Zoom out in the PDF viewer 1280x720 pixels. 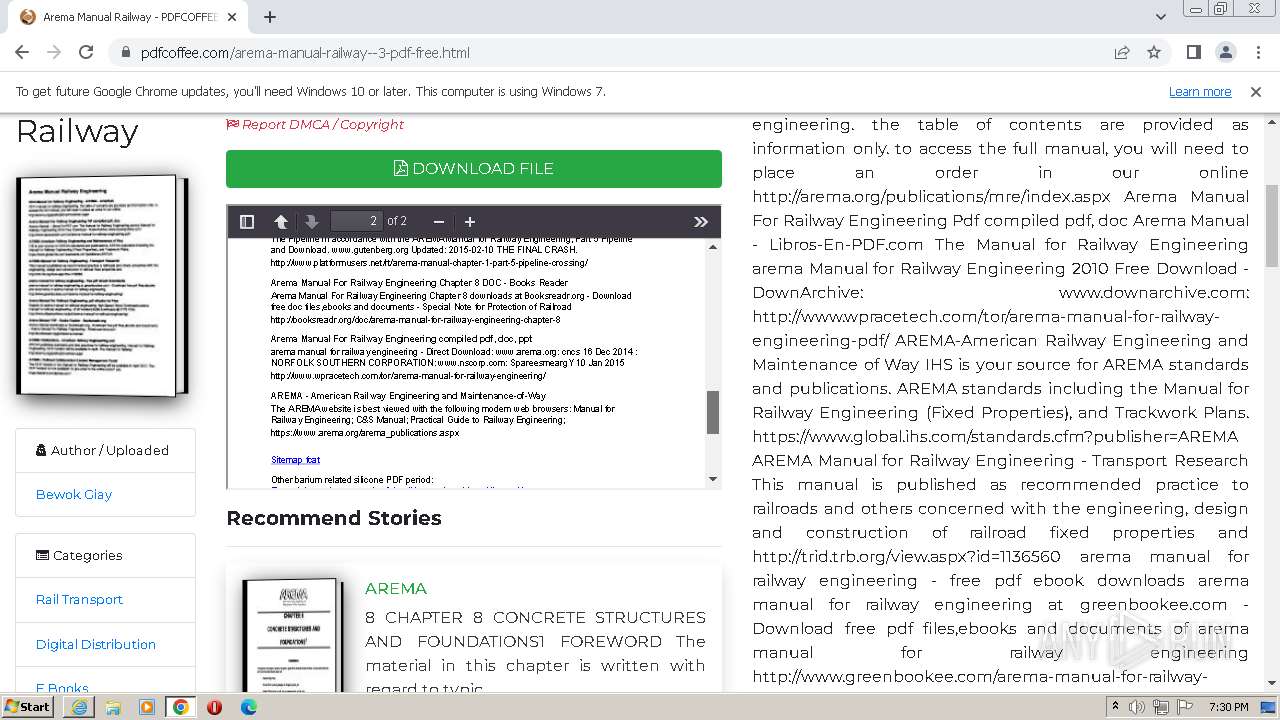(438, 221)
